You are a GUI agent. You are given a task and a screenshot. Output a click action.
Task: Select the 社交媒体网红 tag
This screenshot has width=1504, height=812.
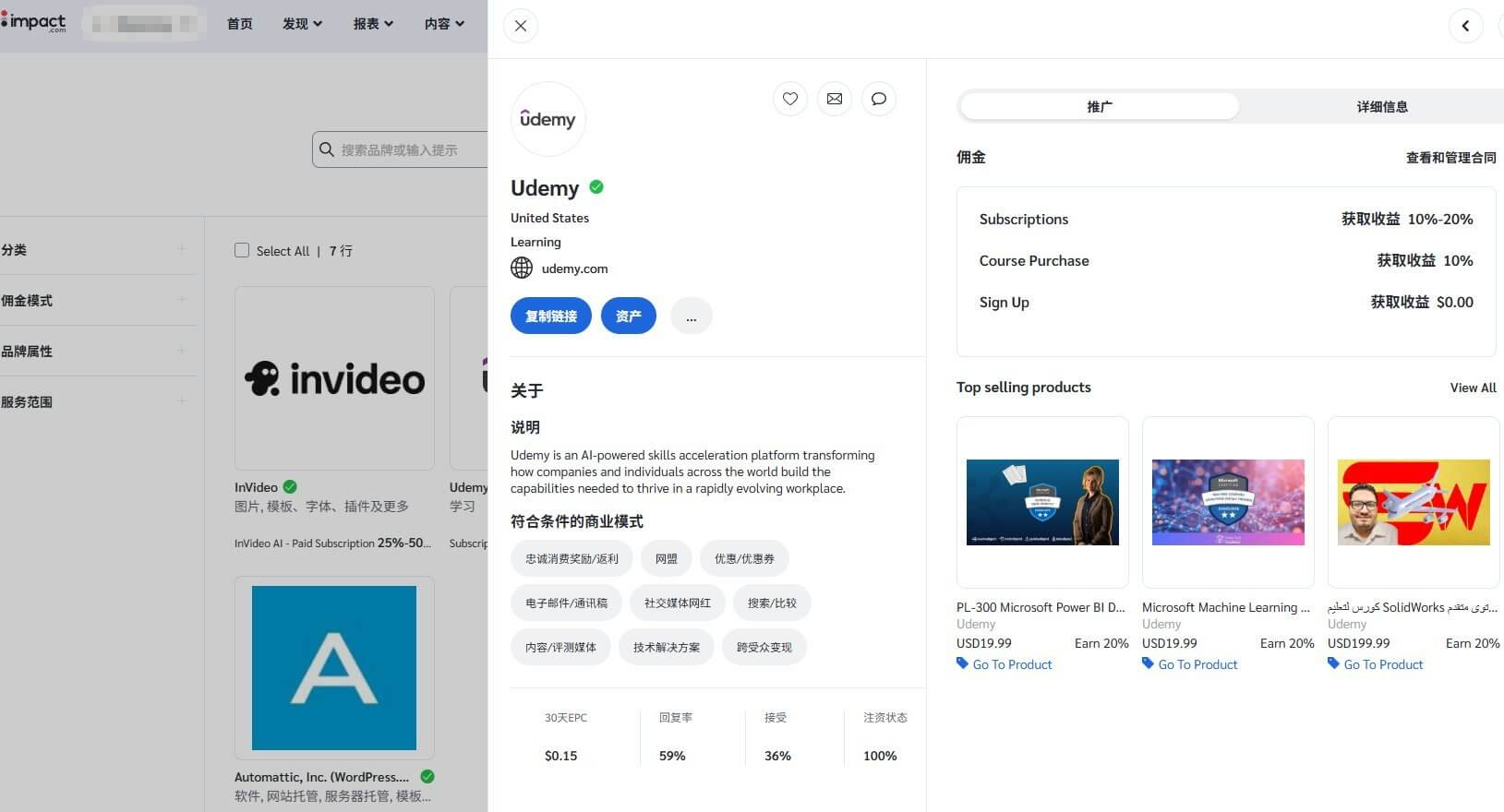678,603
